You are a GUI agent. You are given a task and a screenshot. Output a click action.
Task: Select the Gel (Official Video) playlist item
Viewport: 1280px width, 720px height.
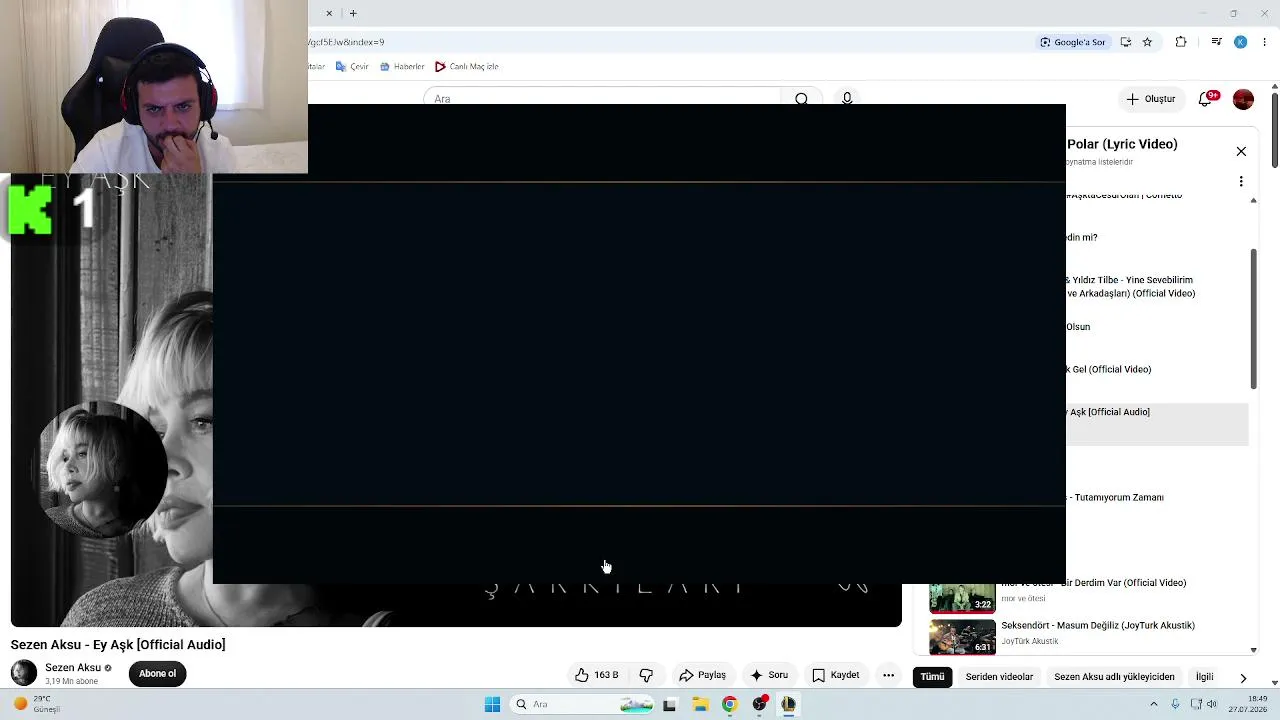coord(1157,381)
